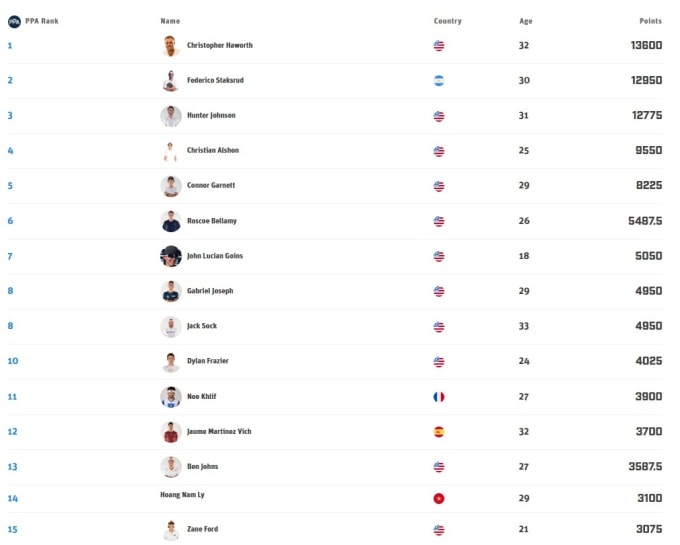Click Vietnam flag in Hoang Nam Ly's row
680x545 pixels.
pyautogui.click(x=439, y=498)
